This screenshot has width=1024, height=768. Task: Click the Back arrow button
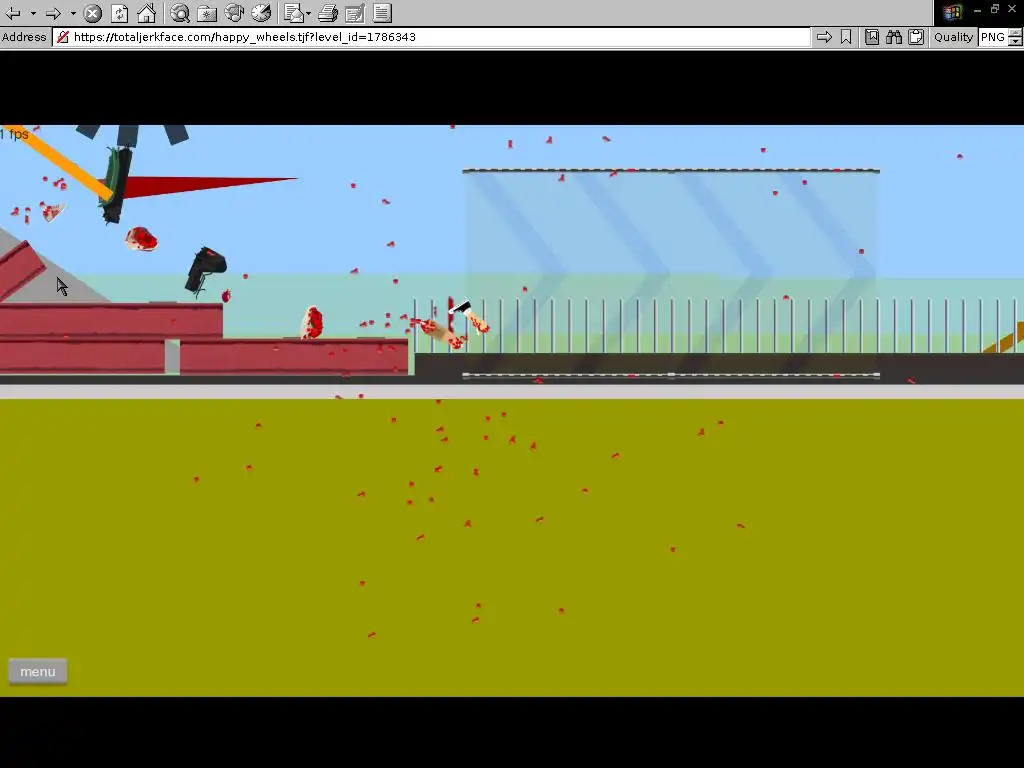[13, 13]
